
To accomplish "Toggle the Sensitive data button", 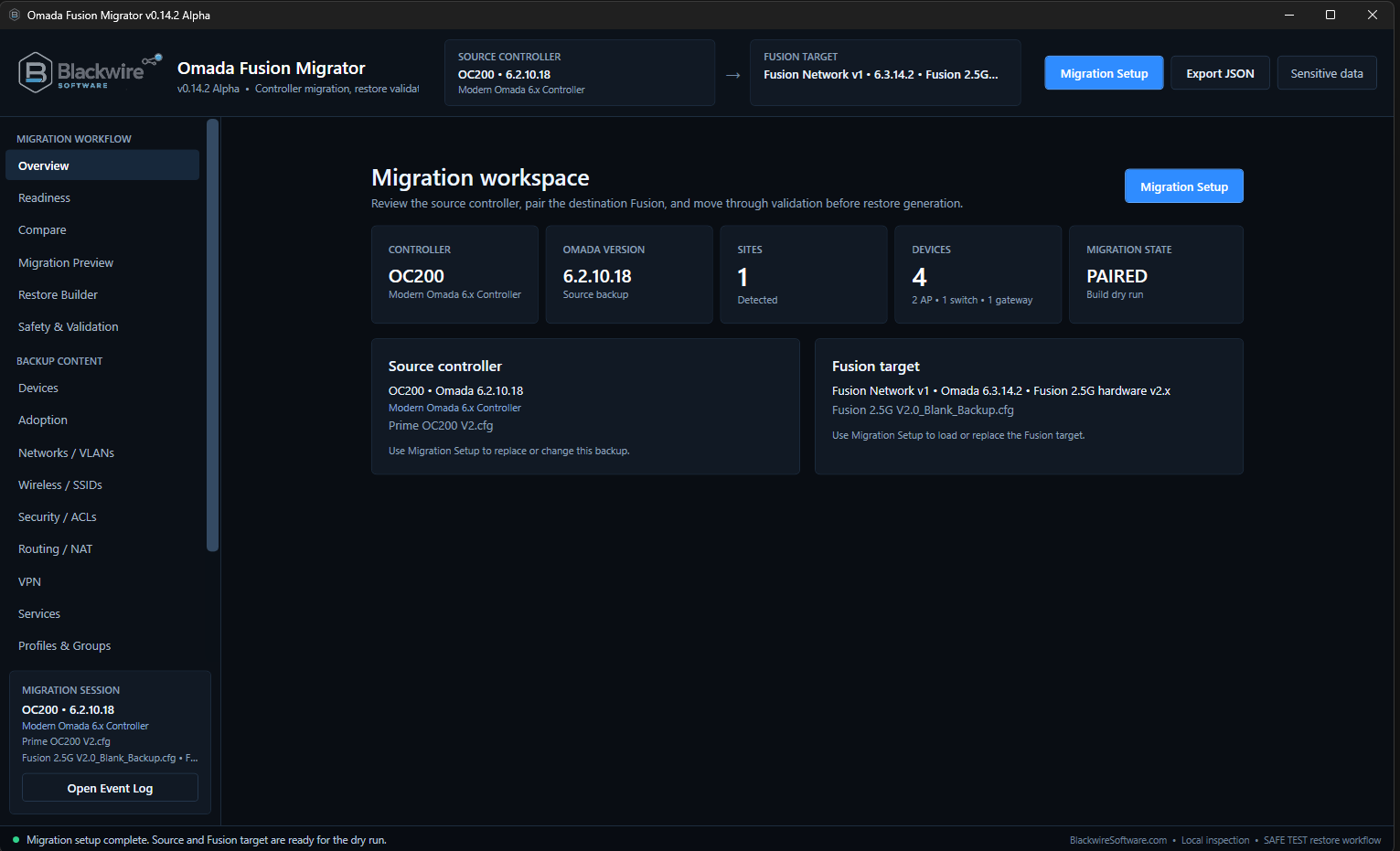I will coord(1327,73).
